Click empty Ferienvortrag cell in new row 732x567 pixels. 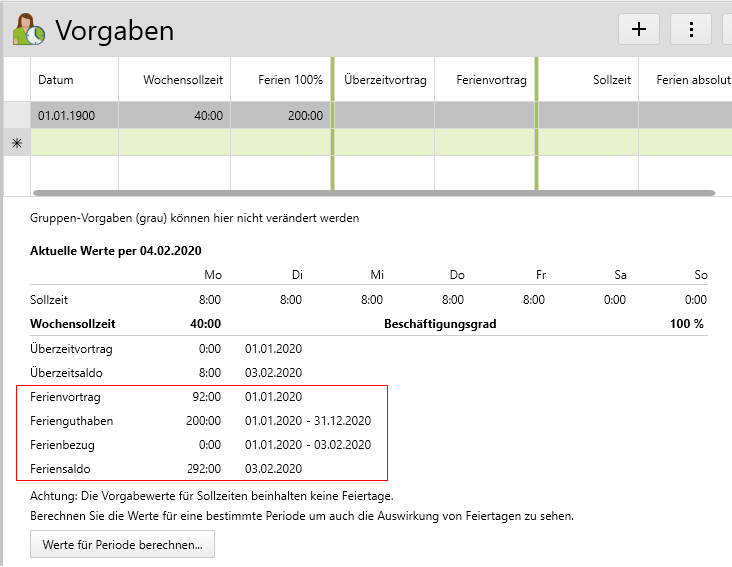[485, 143]
